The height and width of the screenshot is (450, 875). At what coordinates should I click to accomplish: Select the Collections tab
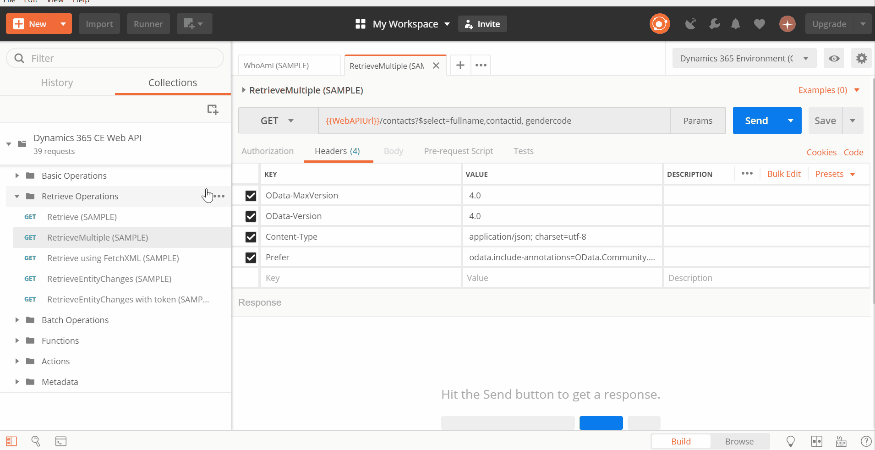[x=172, y=83]
